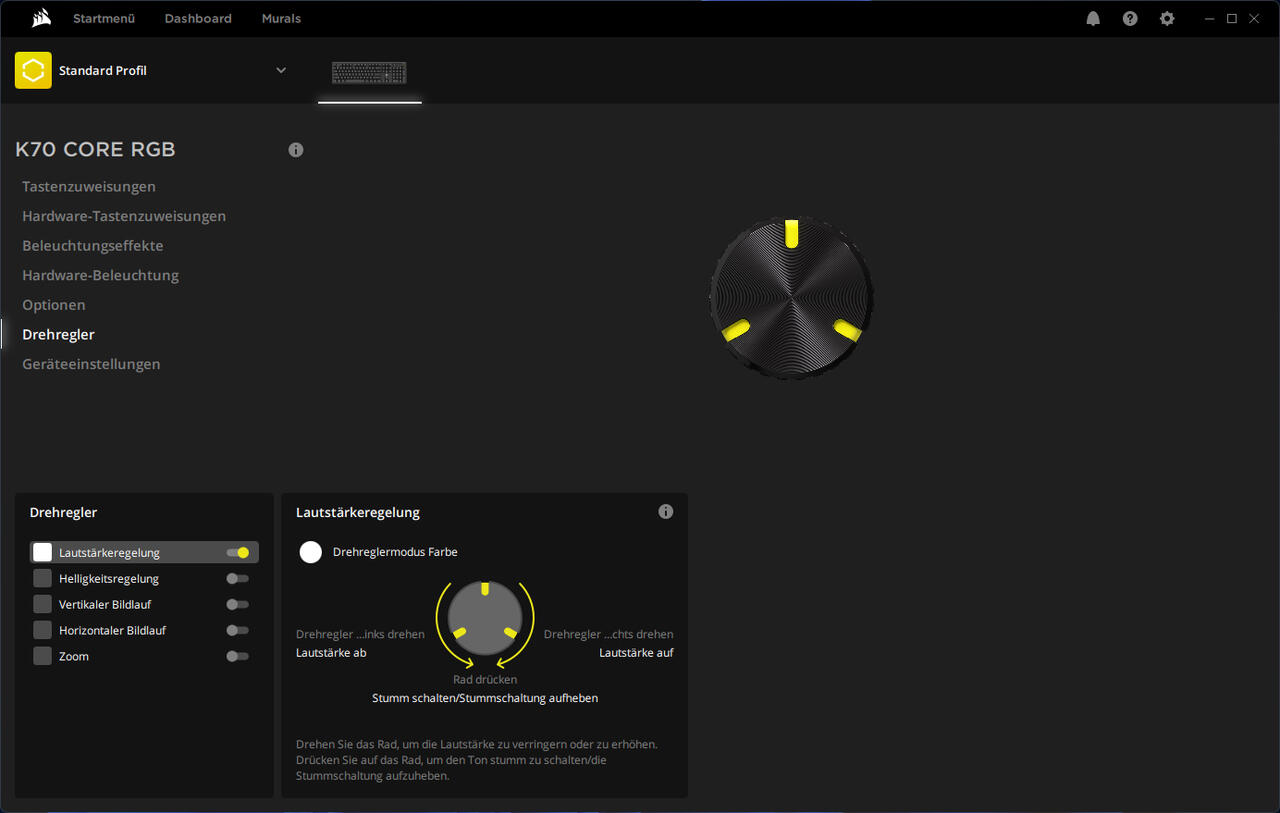Click the Vertikaler Bildlauf mode square icon
This screenshot has width=1280, height=813.
tap(42, 604)
